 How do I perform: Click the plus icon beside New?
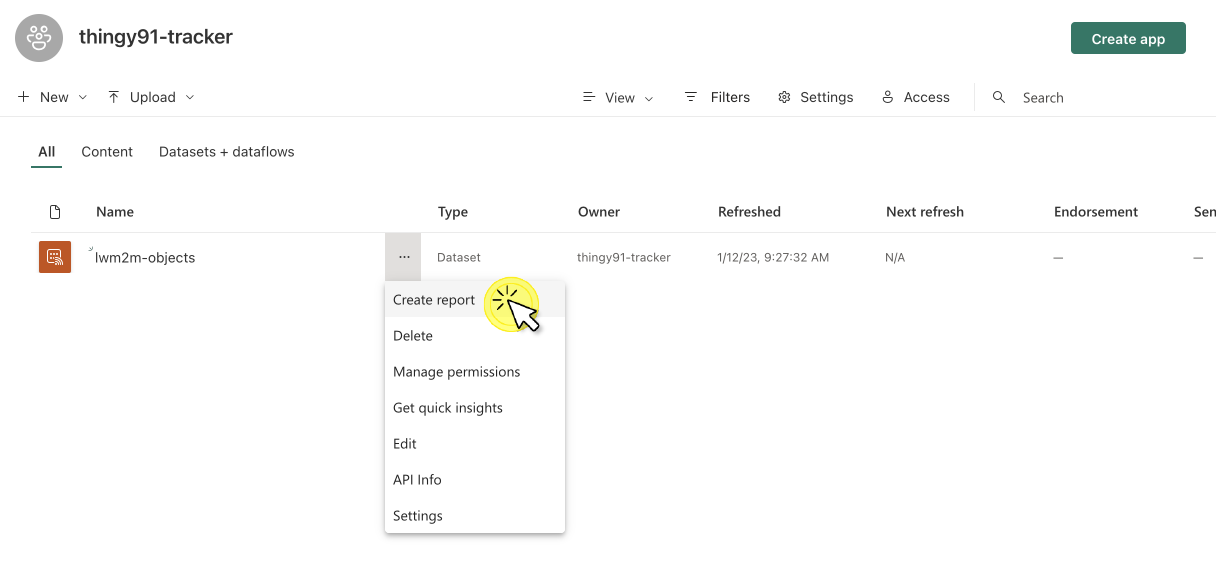coord(23,97)
